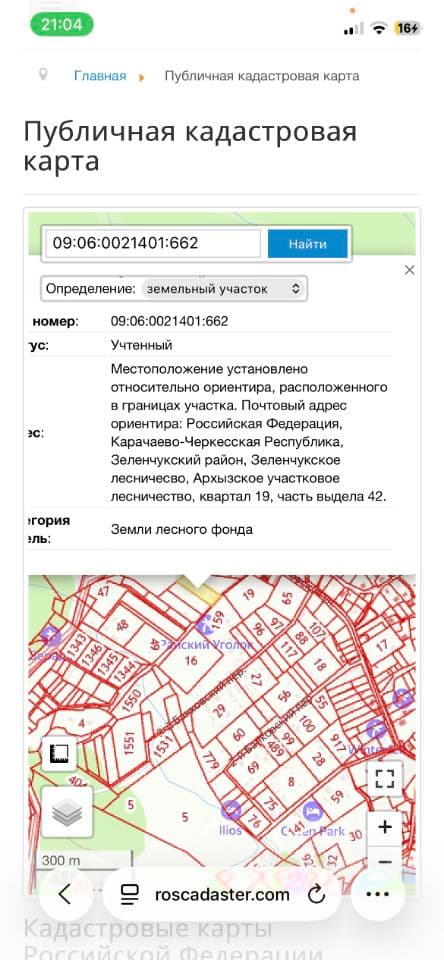The width and height of the screenshot is (444, 960).
Task: Zoom out the map with minus
Action: click(385, 861)
